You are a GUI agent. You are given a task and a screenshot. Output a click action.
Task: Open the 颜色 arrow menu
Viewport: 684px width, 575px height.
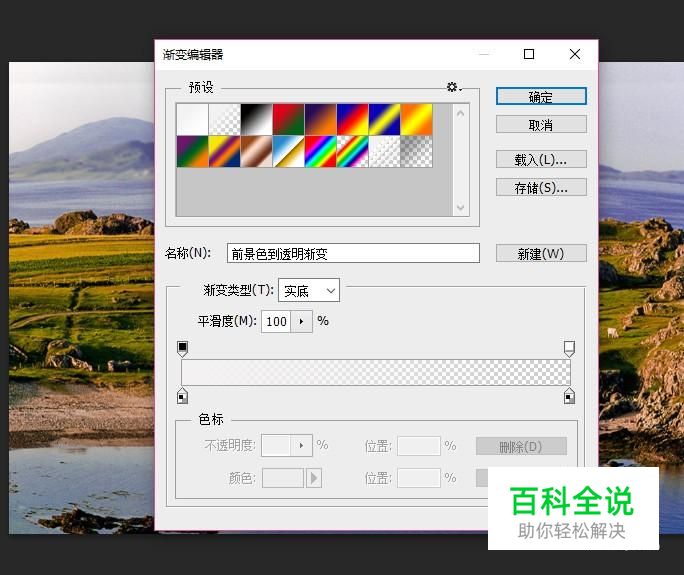pos(314,478)
